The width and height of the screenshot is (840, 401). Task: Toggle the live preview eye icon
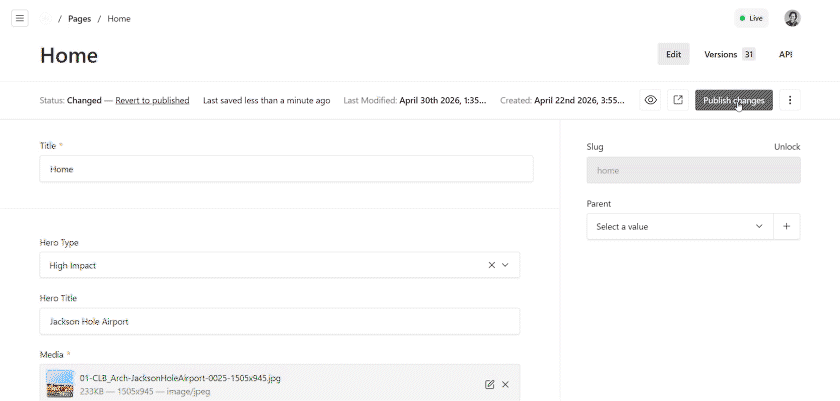coord(651,100)
